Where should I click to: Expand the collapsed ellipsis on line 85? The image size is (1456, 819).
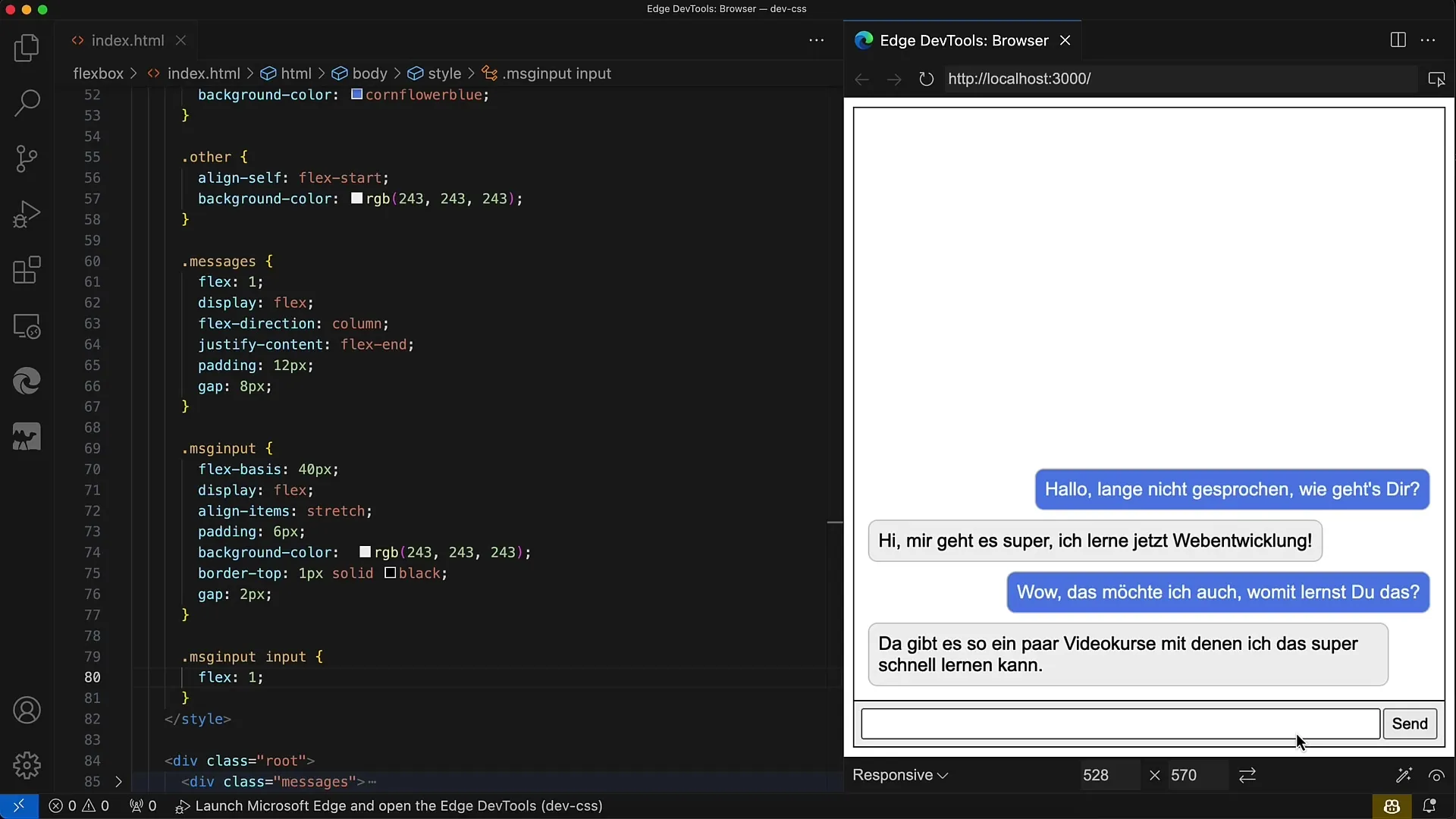pyautogui.click(x=372, y=781)
